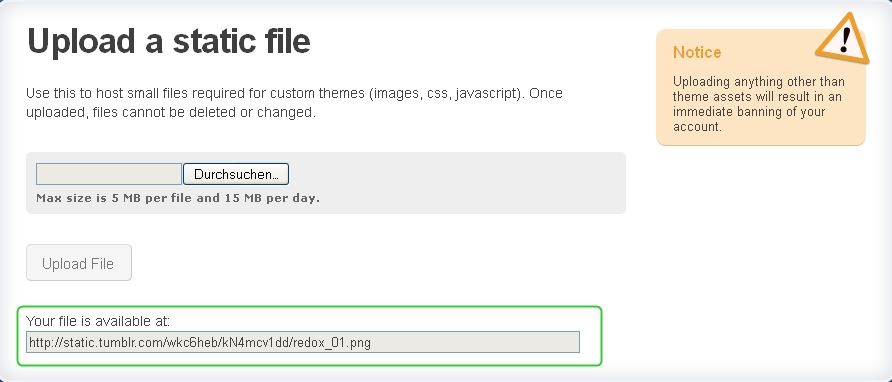Click "immediate banning of your" notice line
This screenshot has height=382, width=892.
749,112
